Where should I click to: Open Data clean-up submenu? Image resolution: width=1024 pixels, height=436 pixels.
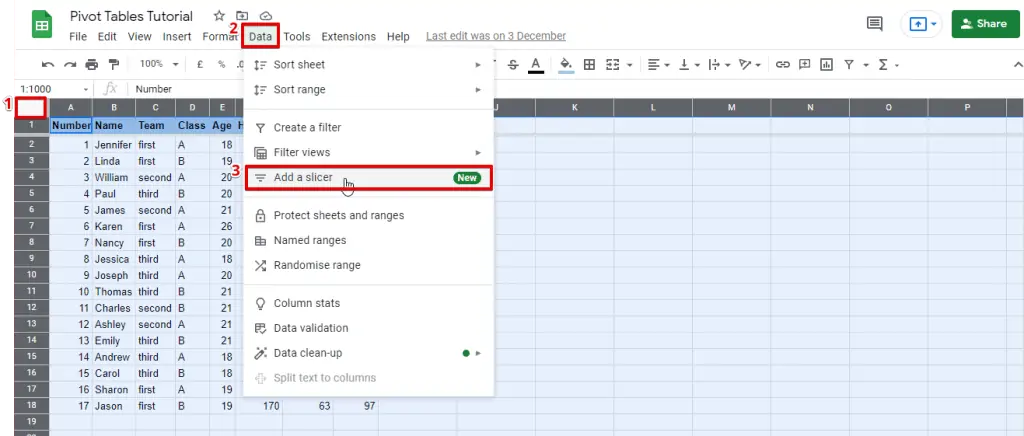click(x=368, y=352)
